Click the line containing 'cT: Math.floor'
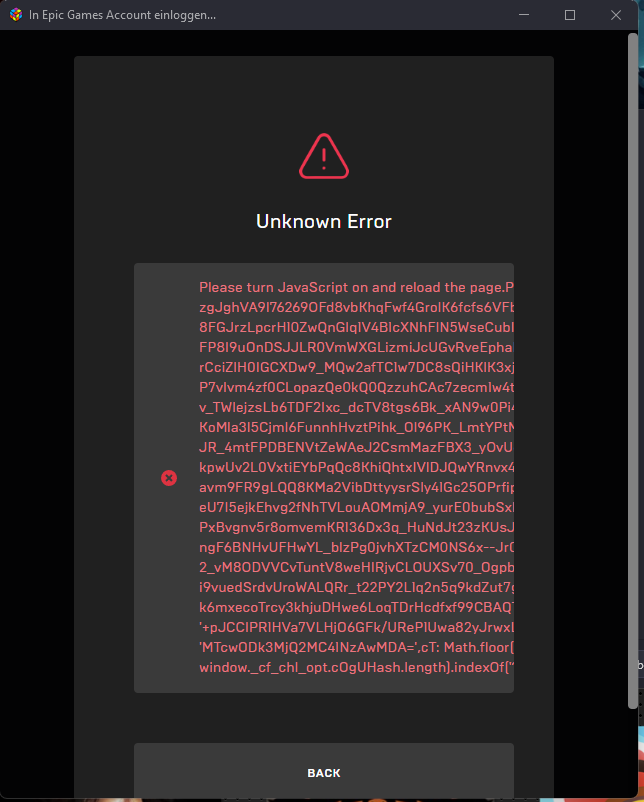 (x=357, y=647)
